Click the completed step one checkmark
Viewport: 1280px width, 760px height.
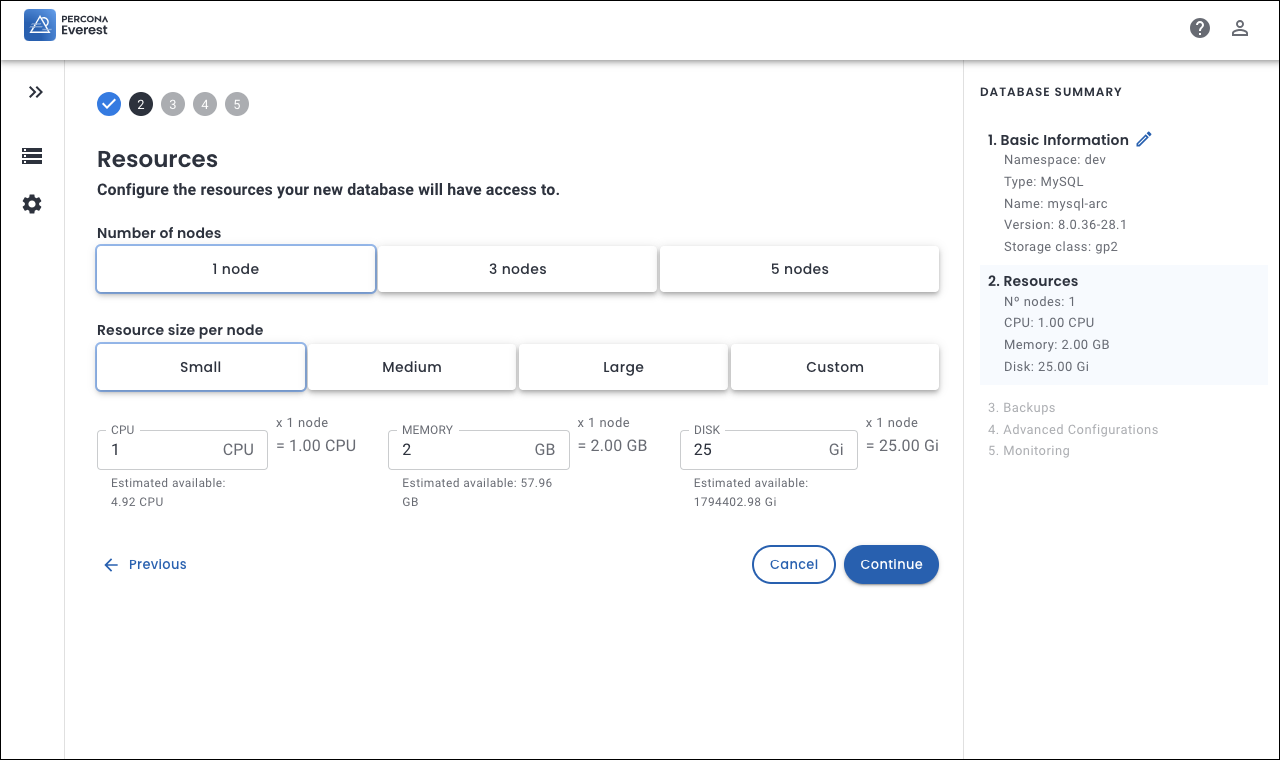point(109,104)
